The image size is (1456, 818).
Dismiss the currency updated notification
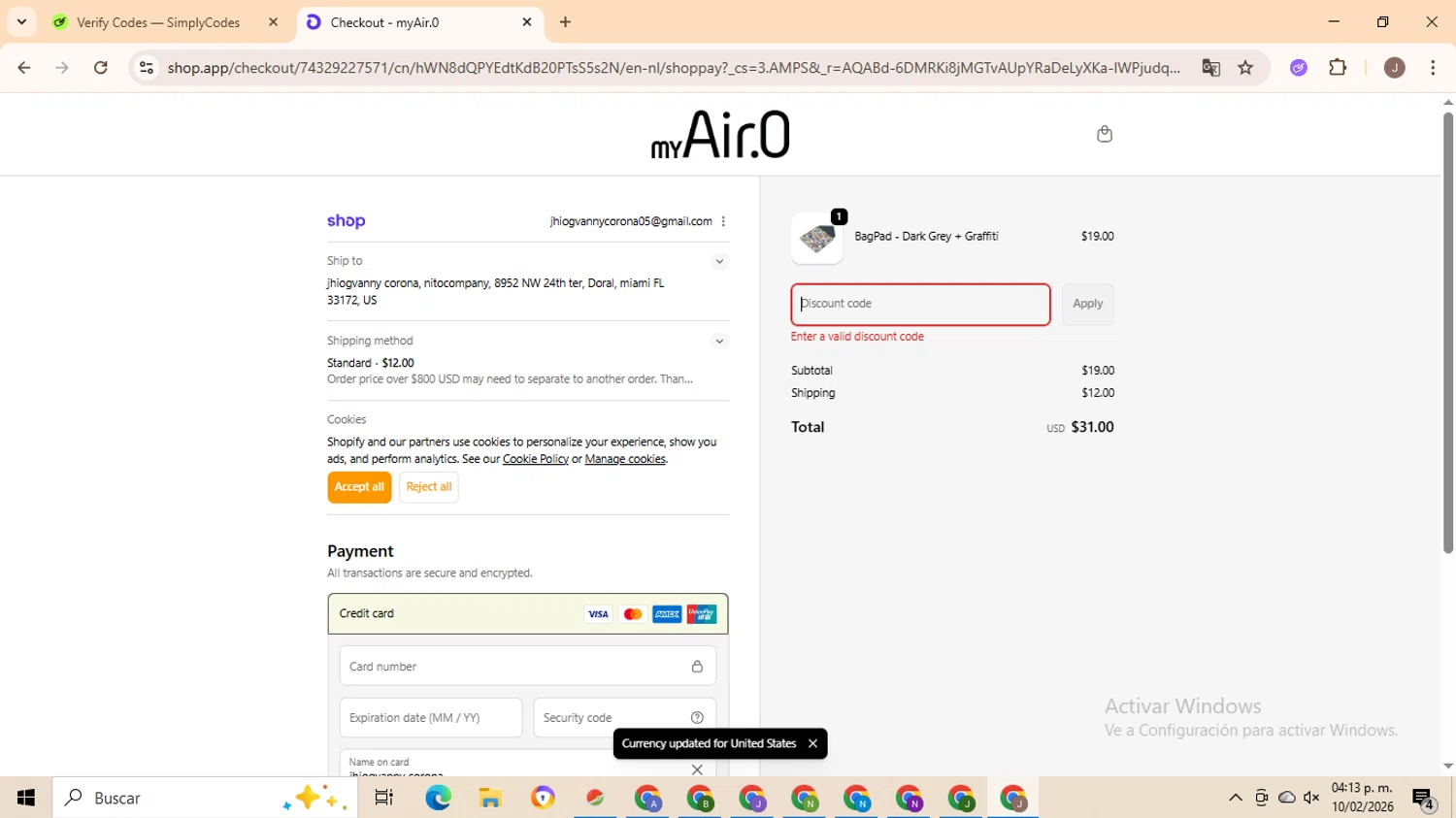(812, 743)
